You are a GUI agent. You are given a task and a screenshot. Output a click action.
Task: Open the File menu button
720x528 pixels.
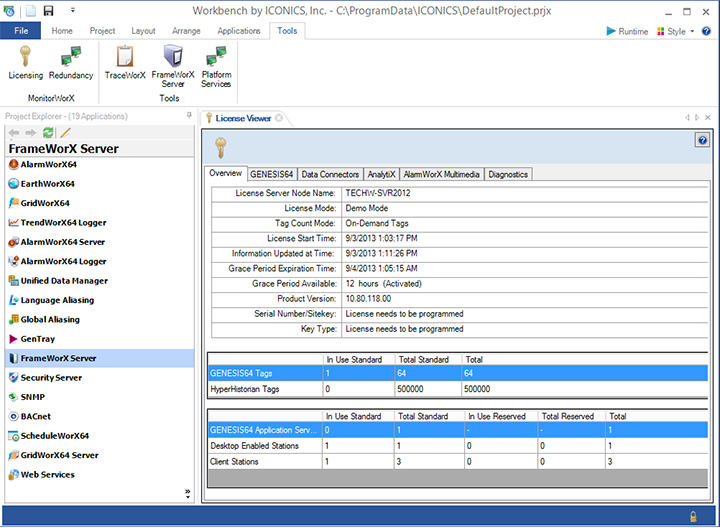[x=21, y=31]
